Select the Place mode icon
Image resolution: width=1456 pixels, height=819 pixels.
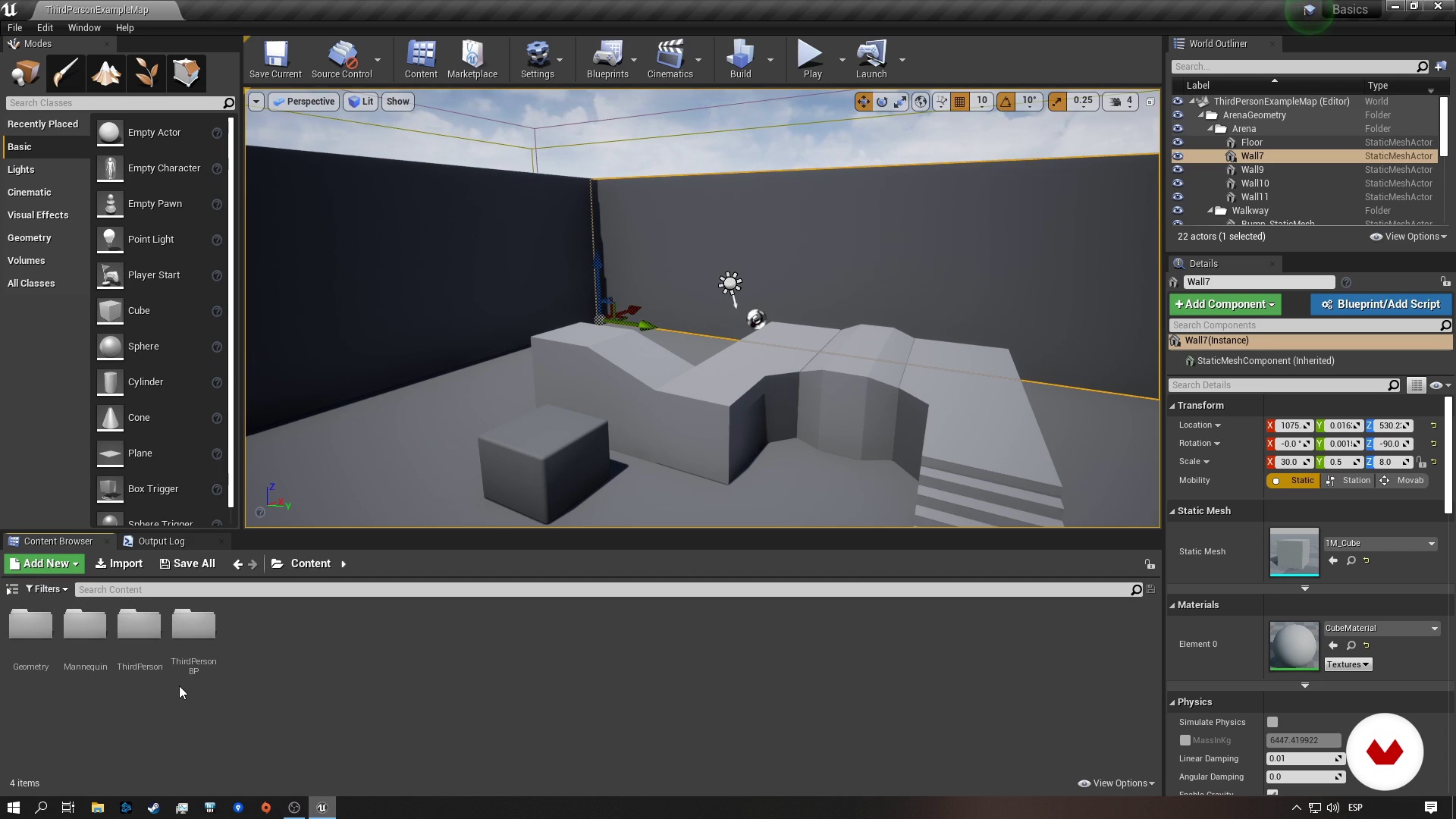25,74
